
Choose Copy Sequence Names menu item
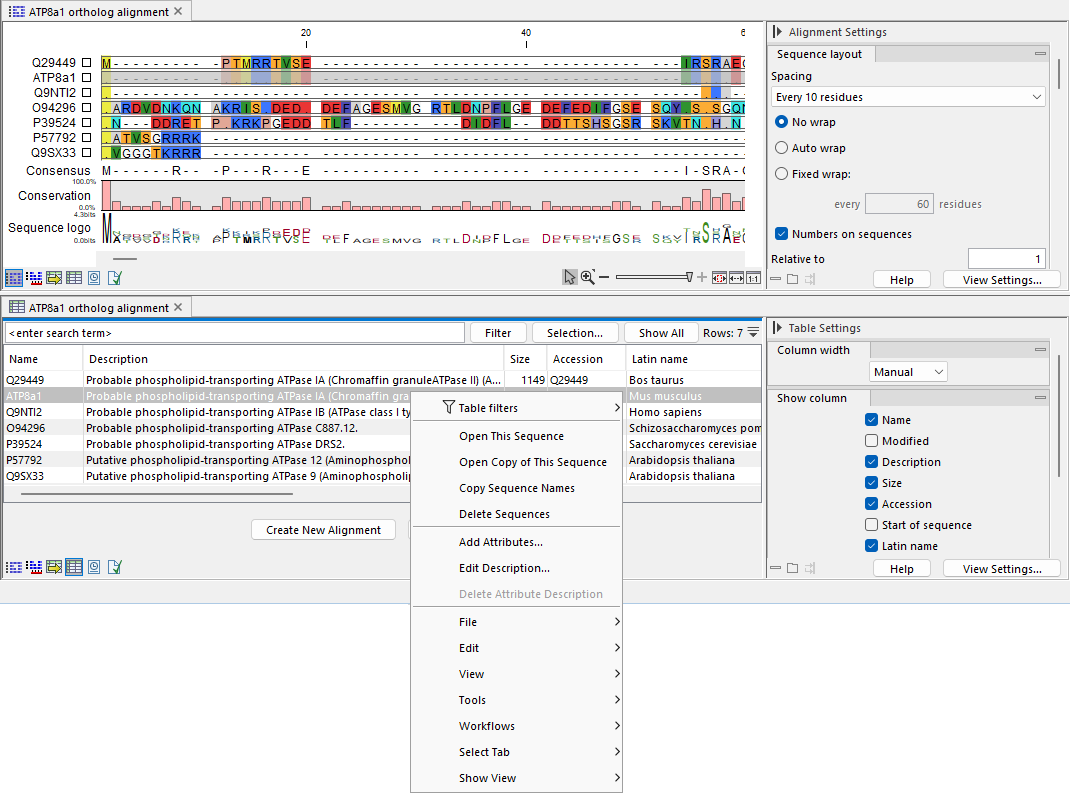[517, 487]
